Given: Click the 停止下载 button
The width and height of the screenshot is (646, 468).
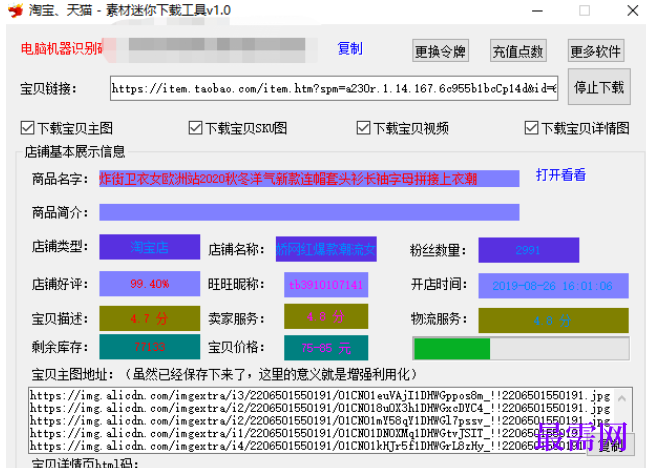Looking at the screenshot, I should pyautogui.click(x=599, y=87).
